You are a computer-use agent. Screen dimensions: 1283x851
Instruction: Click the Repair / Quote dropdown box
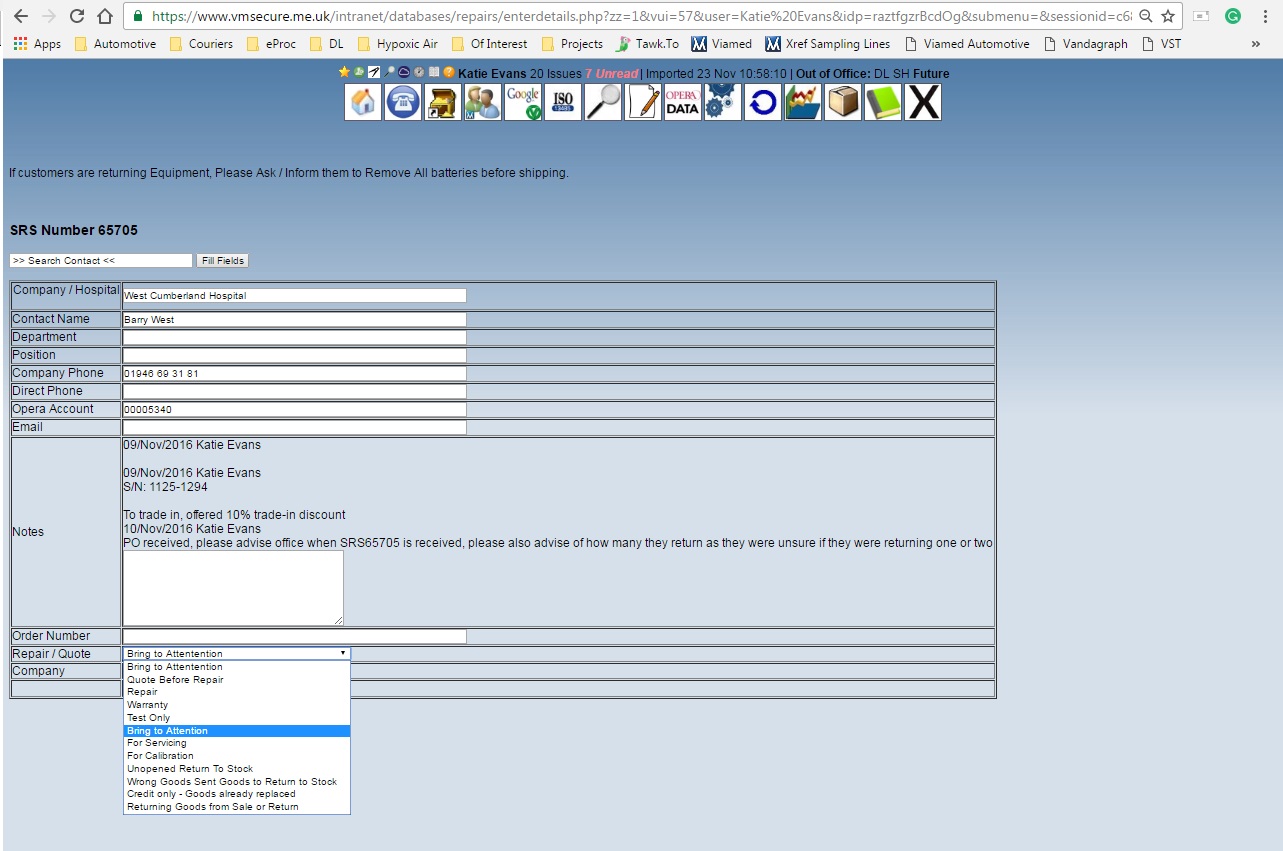tap(236, 654)
